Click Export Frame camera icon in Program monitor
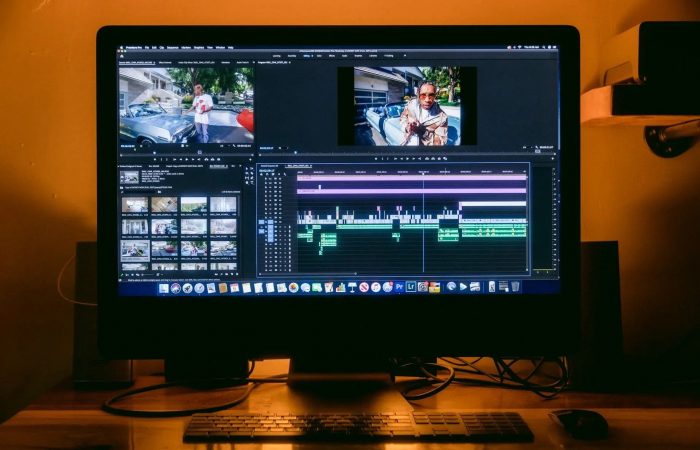Screen dimensions: 700x450 [439, 158]
